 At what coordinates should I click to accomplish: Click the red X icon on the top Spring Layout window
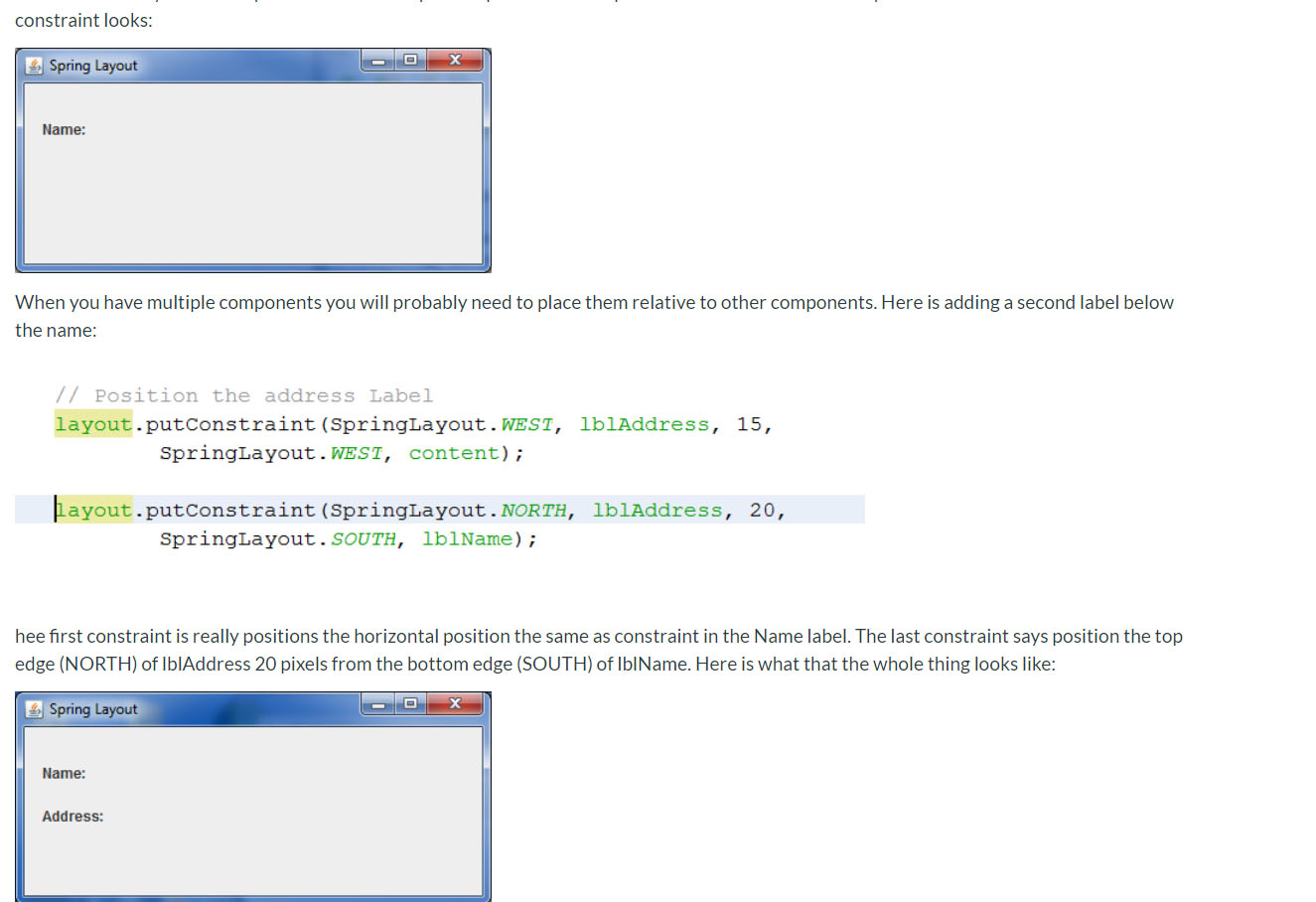(454, 60)
